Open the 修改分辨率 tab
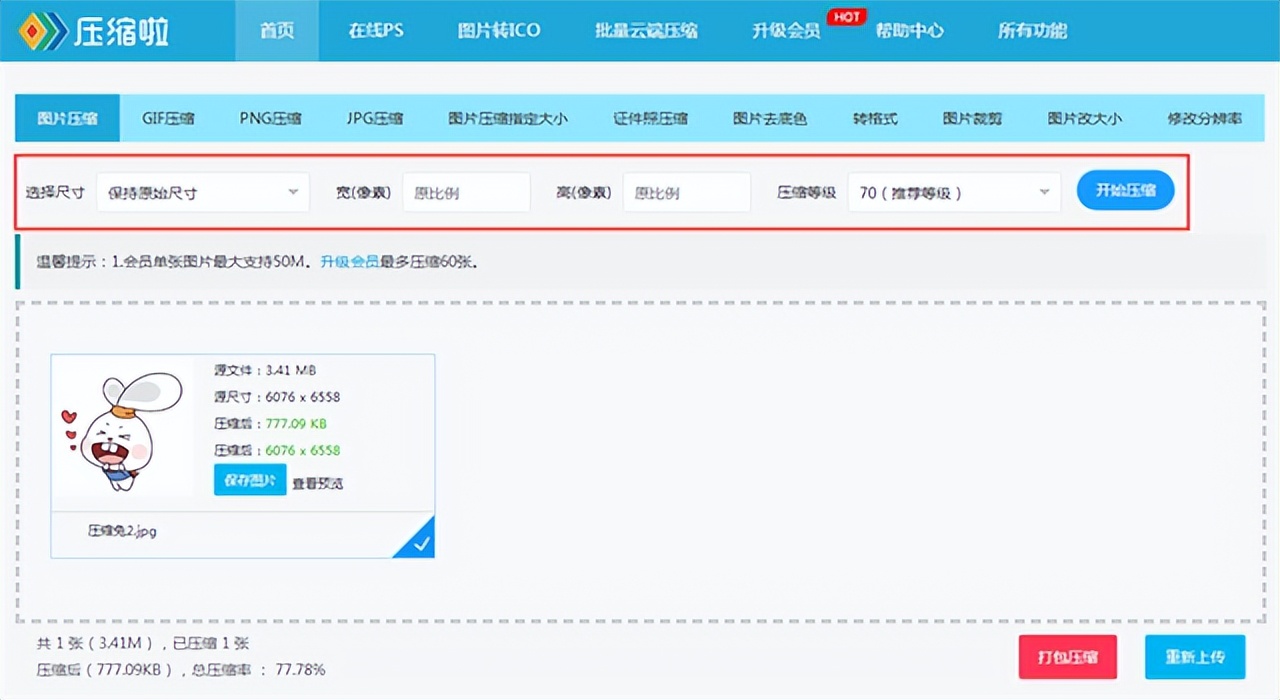 1205,117
